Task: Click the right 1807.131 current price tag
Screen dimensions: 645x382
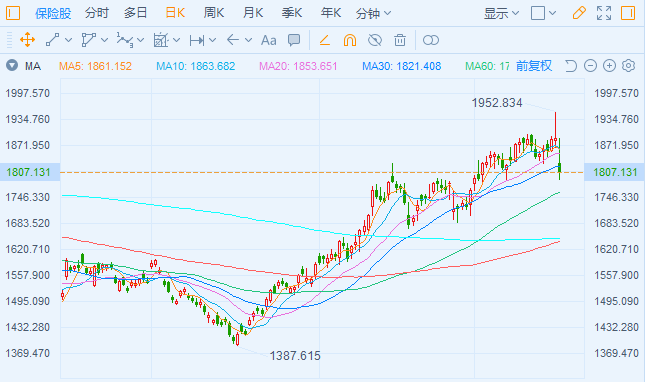Action: pos(615,172)
